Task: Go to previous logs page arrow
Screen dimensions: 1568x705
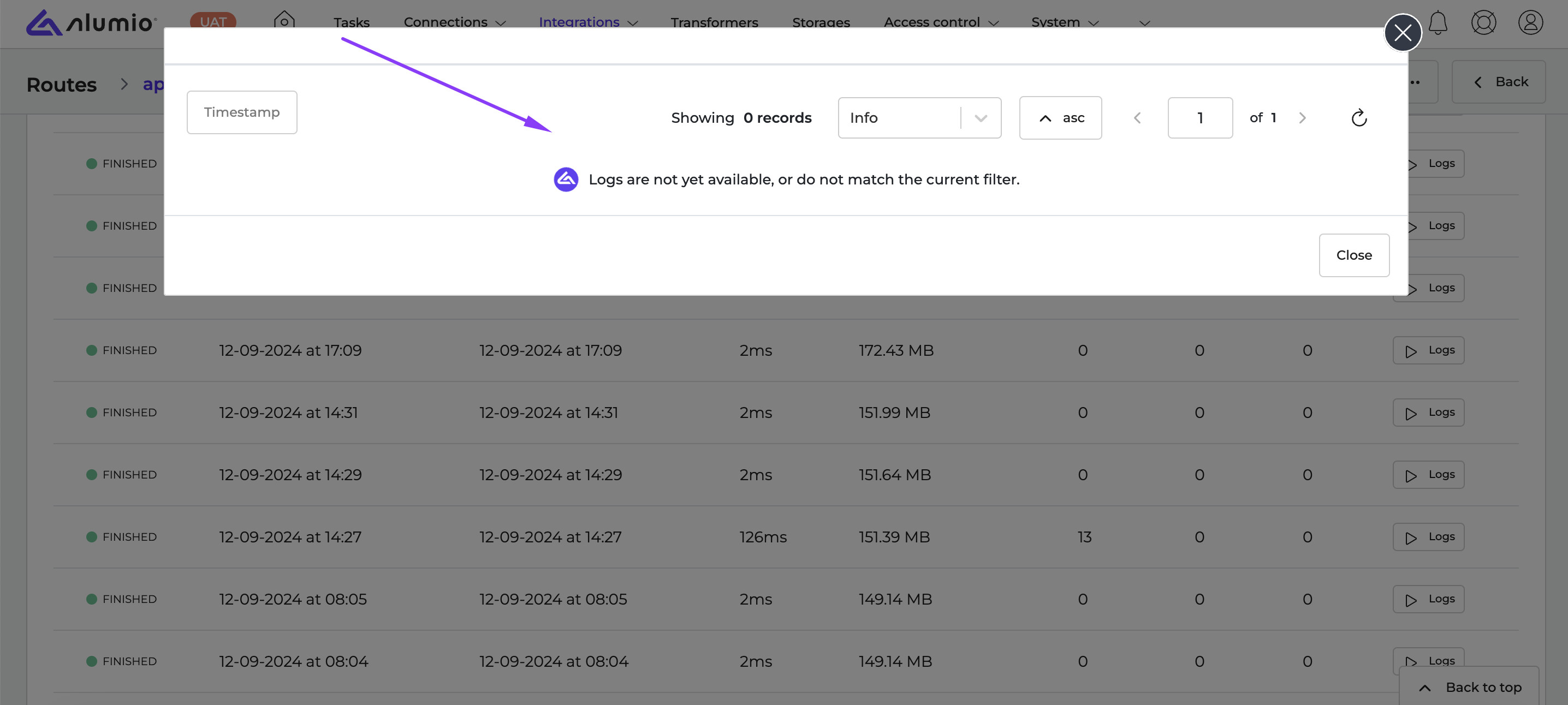Action: point(1137,118)
